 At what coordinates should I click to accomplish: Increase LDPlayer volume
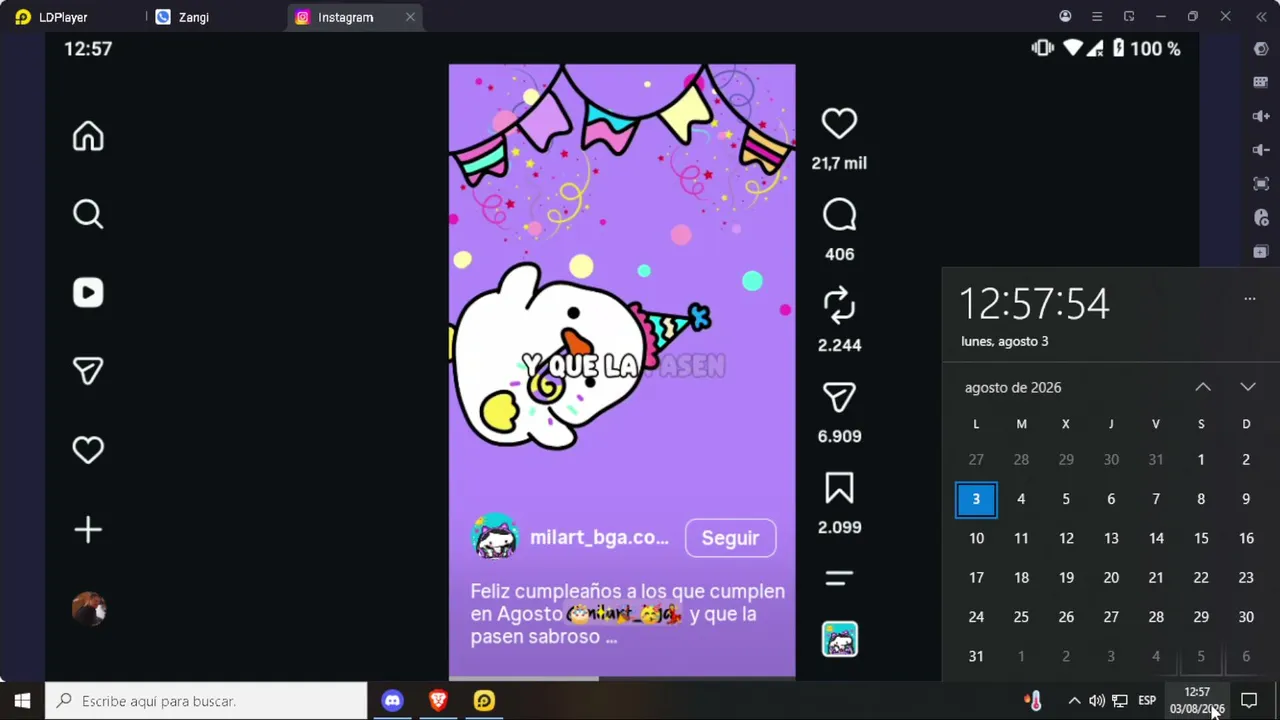[x=1261, y=116]
